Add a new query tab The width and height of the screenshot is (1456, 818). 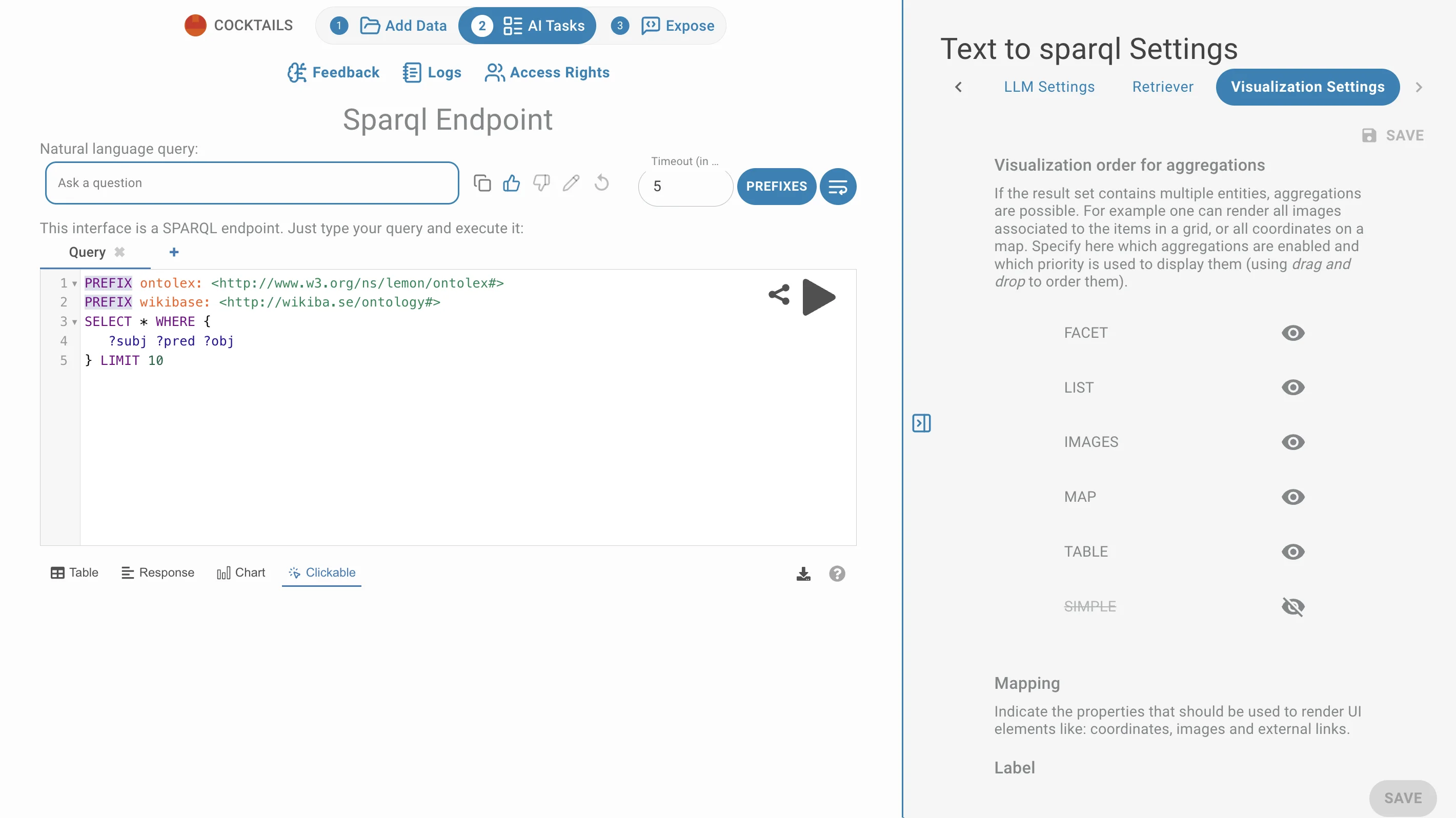click(x=174, y=252)
